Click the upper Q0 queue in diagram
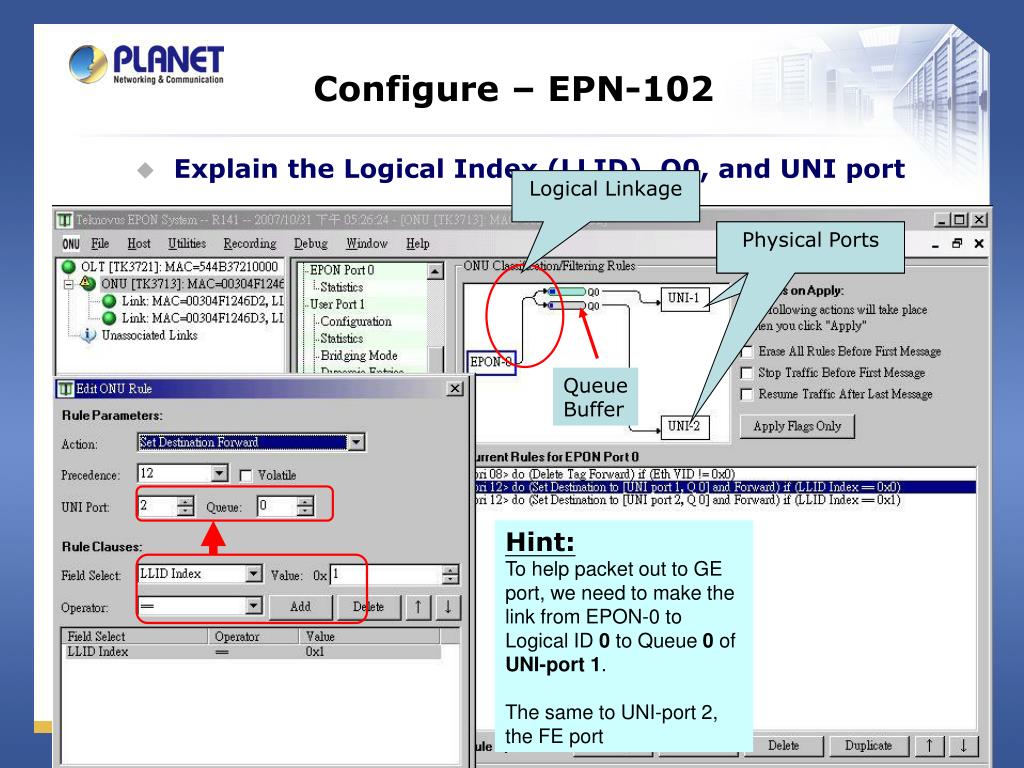This screenshot has width=1024, height=768. tap(567, 291)
